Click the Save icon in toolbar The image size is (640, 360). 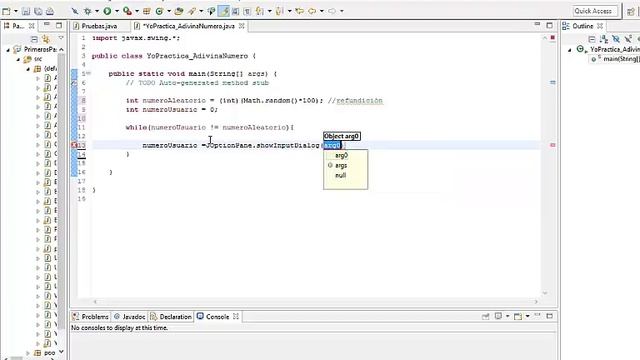pos(26,11)
